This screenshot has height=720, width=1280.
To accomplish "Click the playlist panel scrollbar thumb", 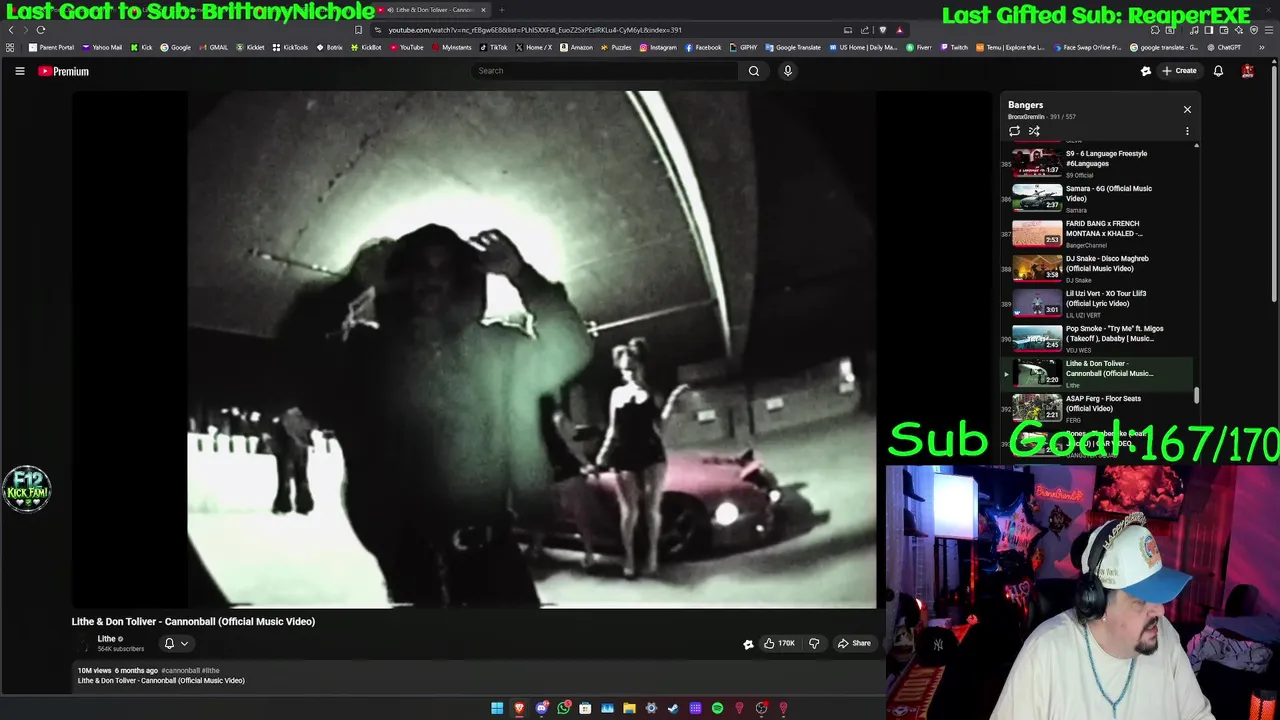I will pos(1196,397).
